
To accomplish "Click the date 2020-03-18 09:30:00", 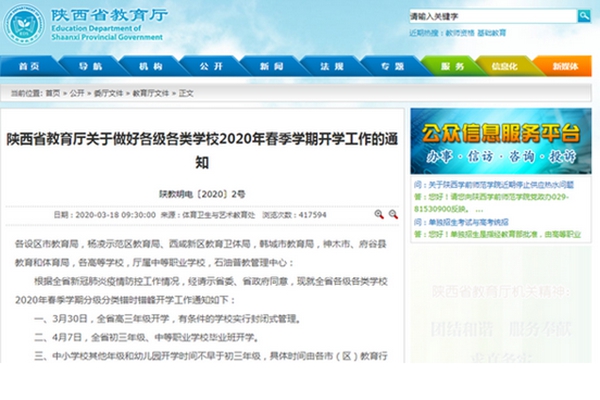I will (116, 215).
